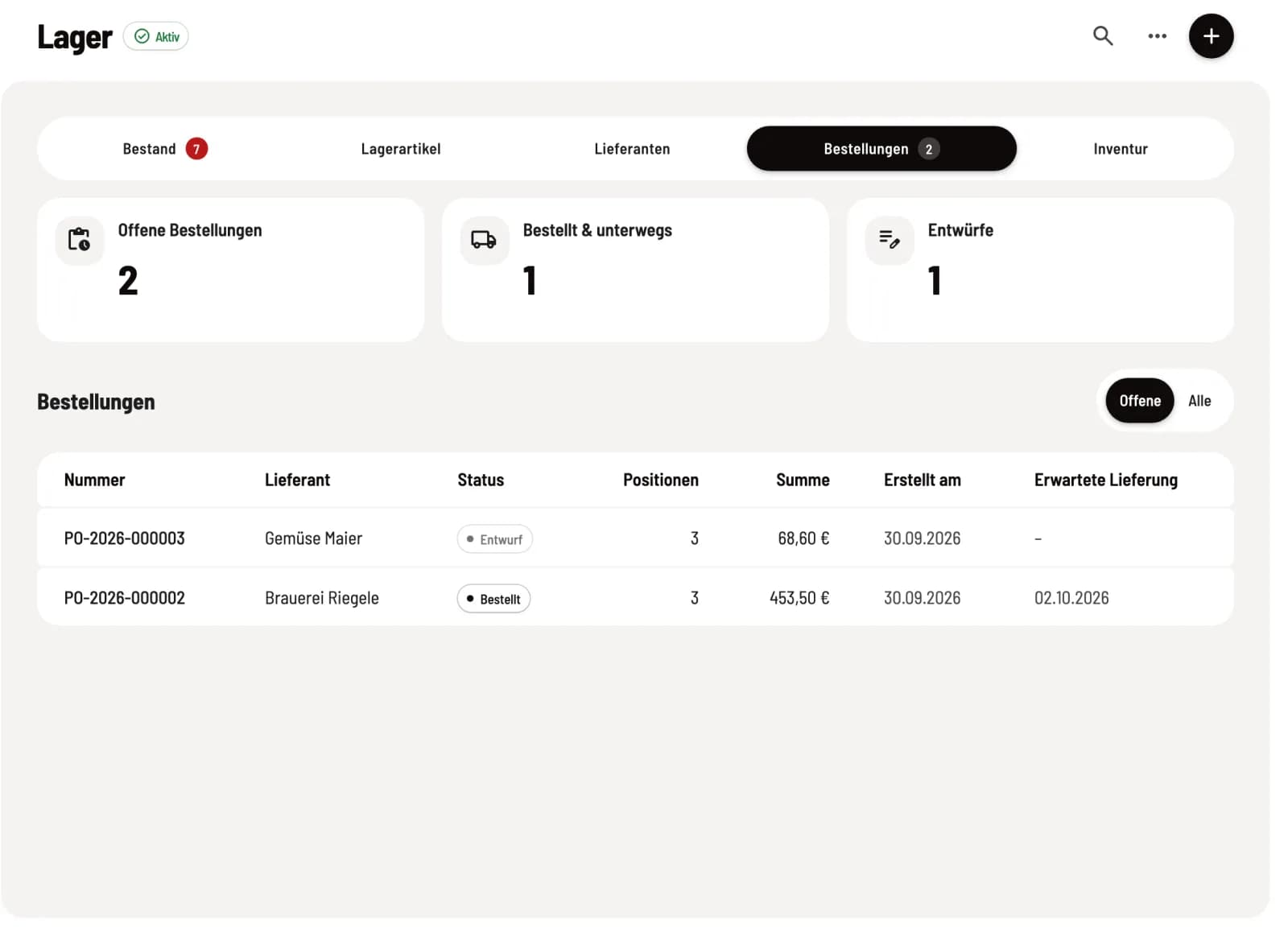Image resolution: width=1288 pixels, height=928 pixels.
Task: Select the Bestellungen tab
Action: [x=881, y=149]
